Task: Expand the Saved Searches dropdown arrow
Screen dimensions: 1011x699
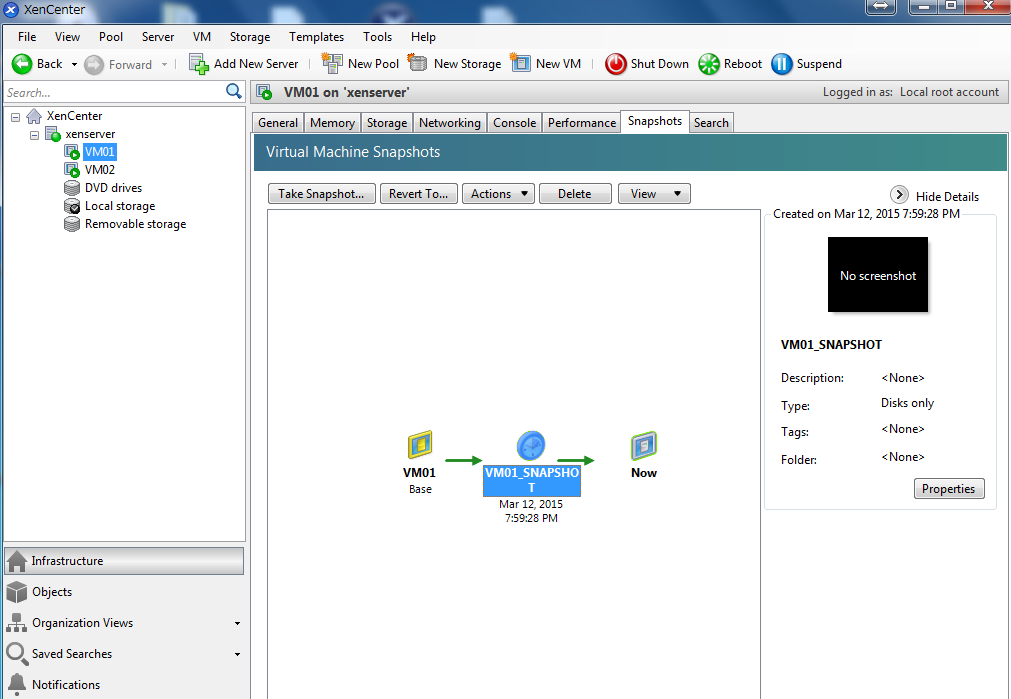Action: 237,655
